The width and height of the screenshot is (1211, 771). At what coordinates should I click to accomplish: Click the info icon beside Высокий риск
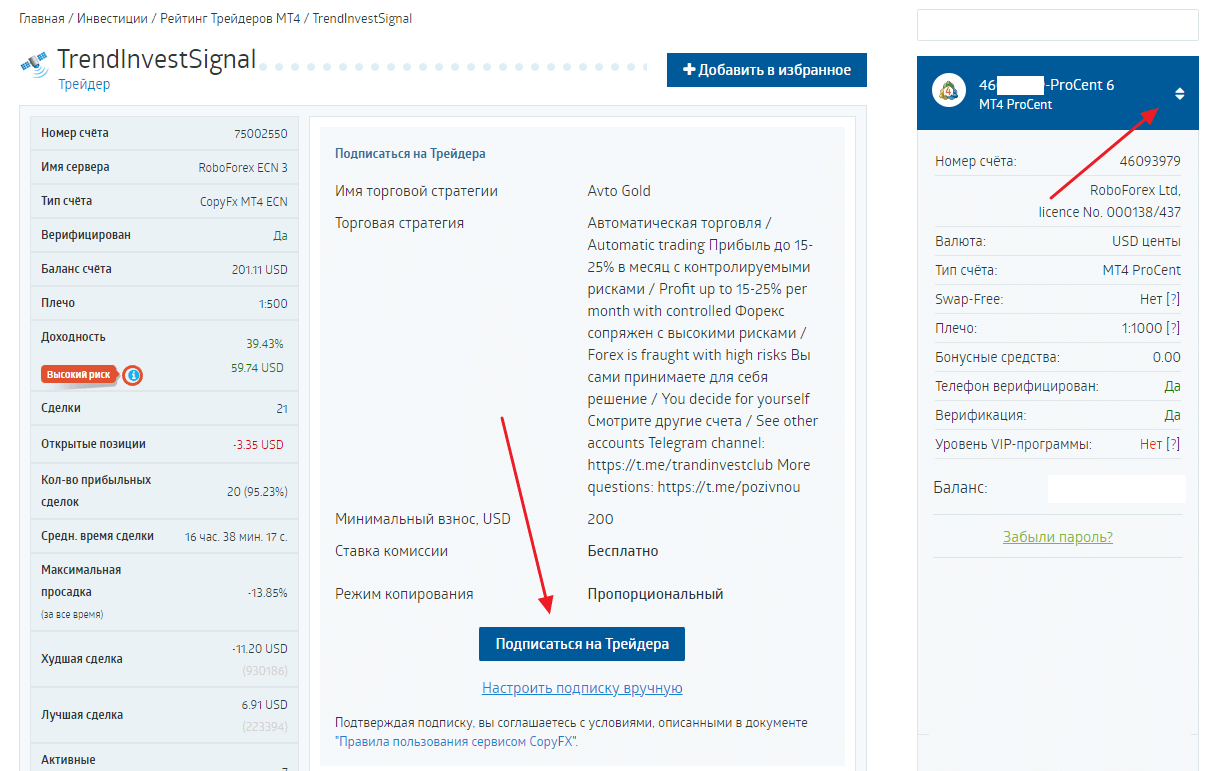133,375
